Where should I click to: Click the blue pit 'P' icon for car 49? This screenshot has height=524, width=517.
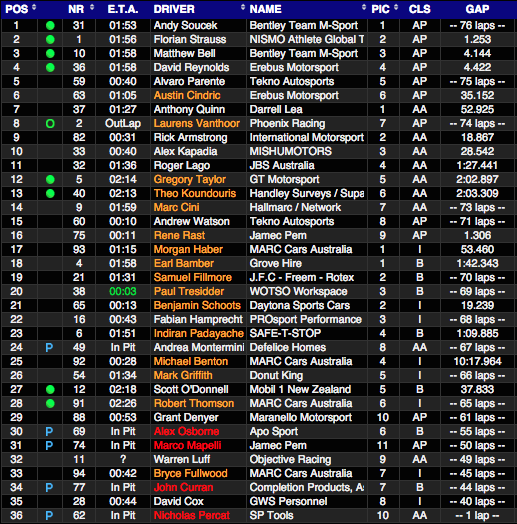coord(49,348)
